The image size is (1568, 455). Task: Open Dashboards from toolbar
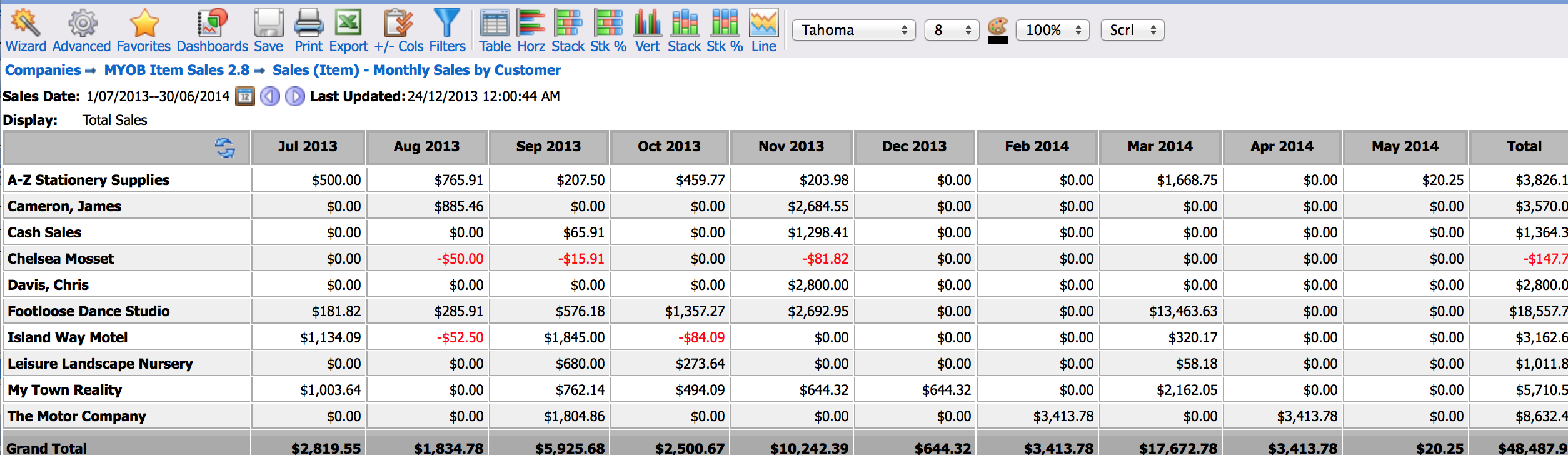[x=213, y=30]
